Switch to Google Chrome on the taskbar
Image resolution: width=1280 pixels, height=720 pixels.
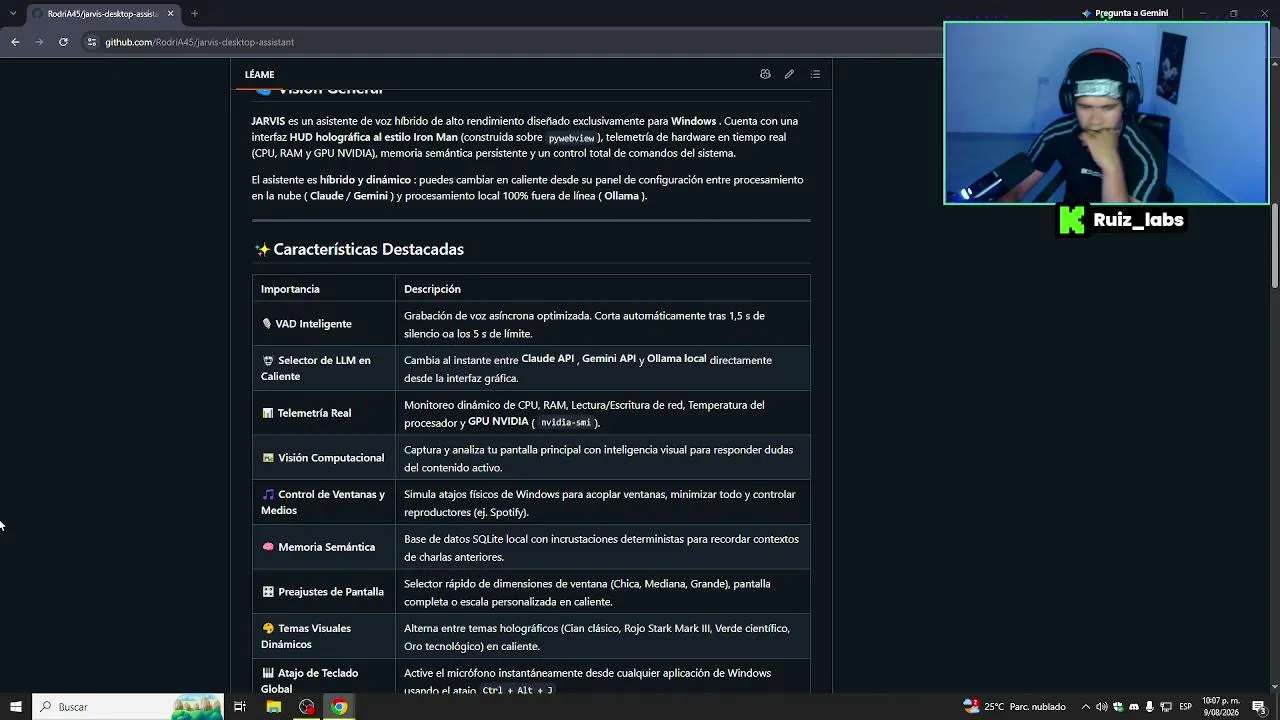[339, 707]
